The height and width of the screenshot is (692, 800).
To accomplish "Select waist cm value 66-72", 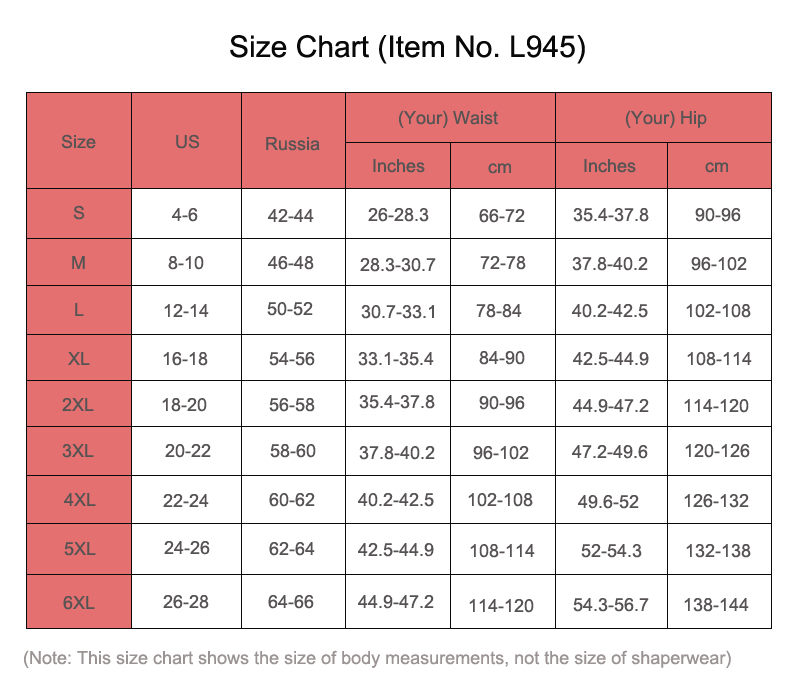I will 501,215.
